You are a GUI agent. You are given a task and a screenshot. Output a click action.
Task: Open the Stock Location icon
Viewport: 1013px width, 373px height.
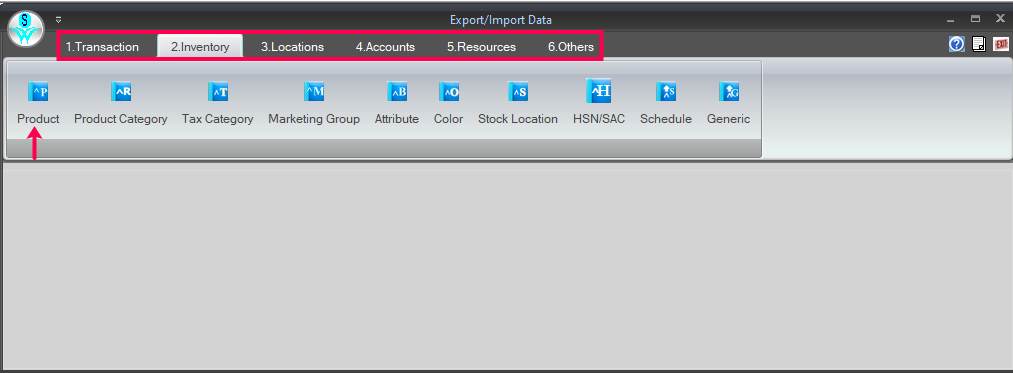tap(518, 92)
